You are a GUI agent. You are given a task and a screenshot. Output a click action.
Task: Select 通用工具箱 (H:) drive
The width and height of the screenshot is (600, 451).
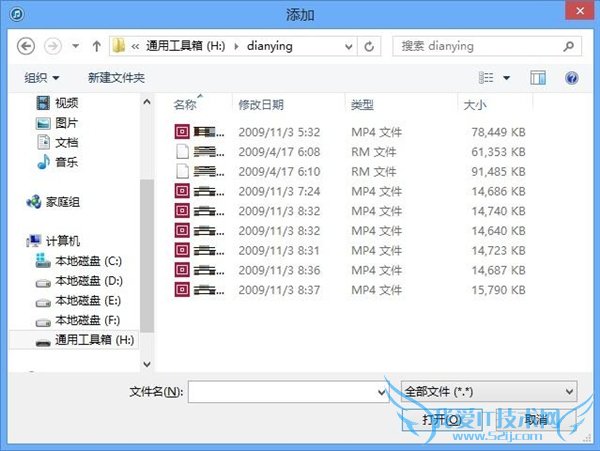pos(85,340)
